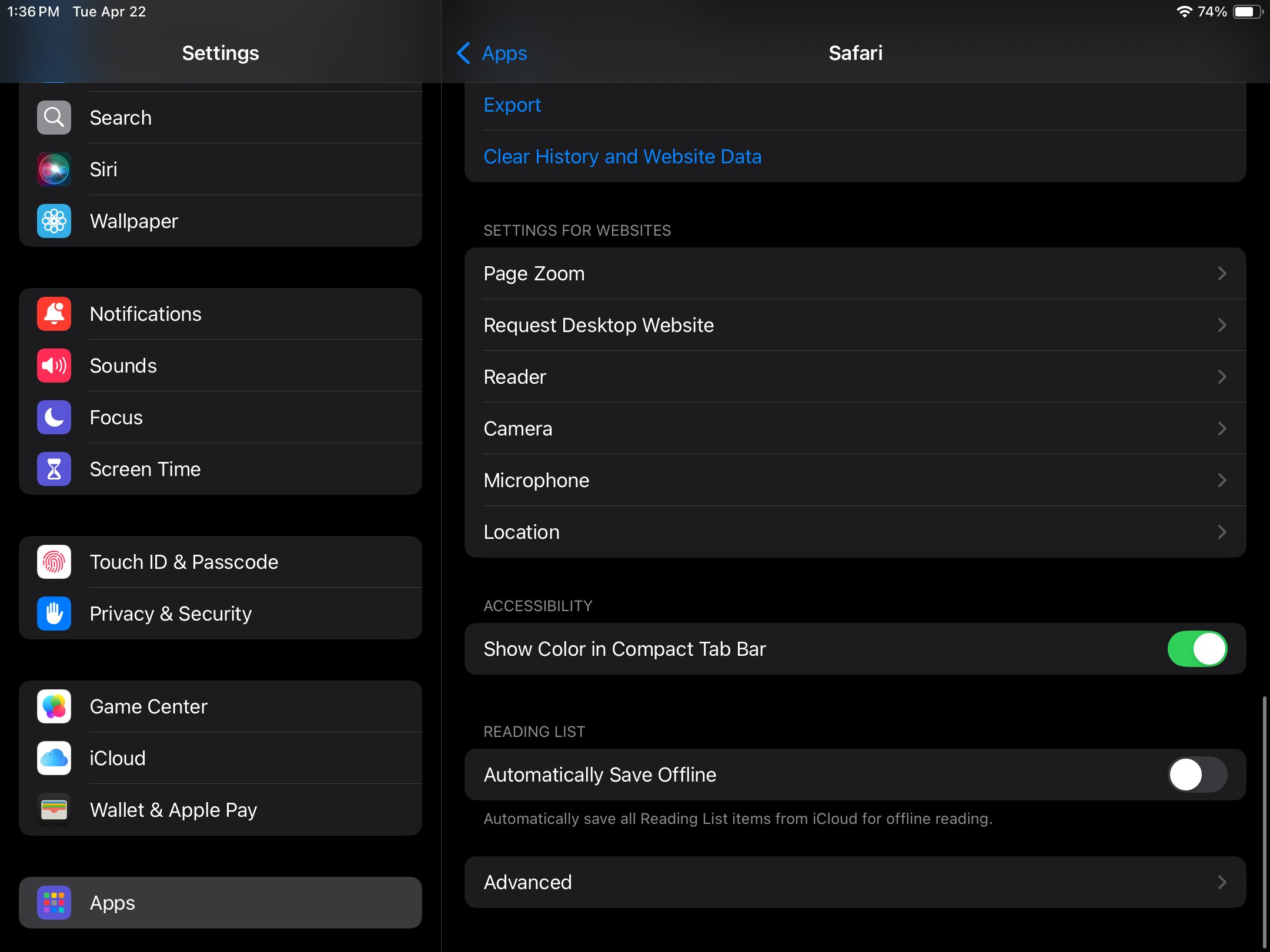Tap the 74% battery percentage

click(1212, 12)
